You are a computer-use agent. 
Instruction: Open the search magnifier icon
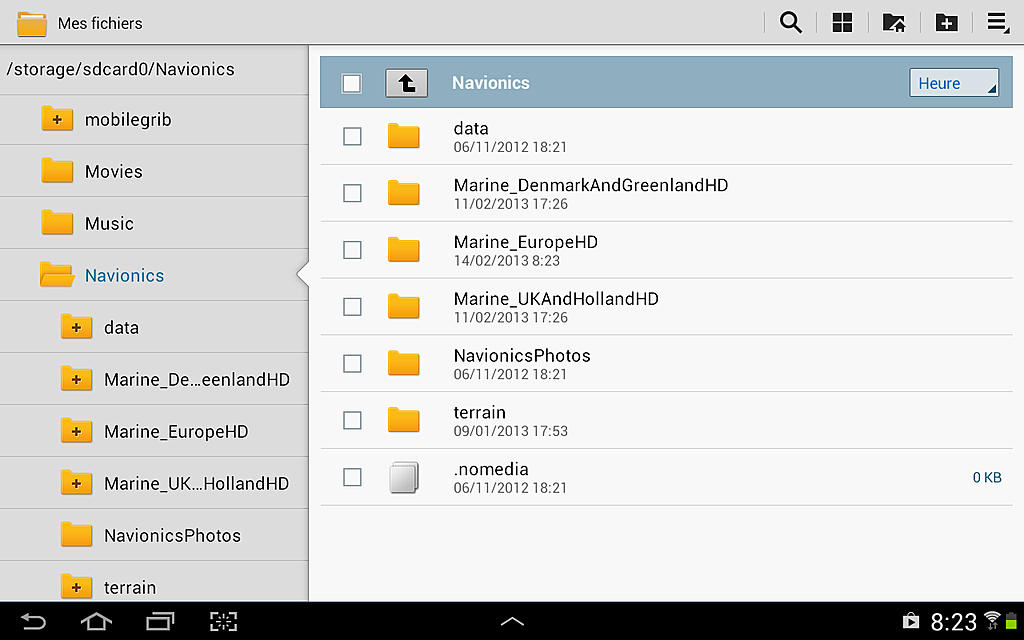click(790, 23)
